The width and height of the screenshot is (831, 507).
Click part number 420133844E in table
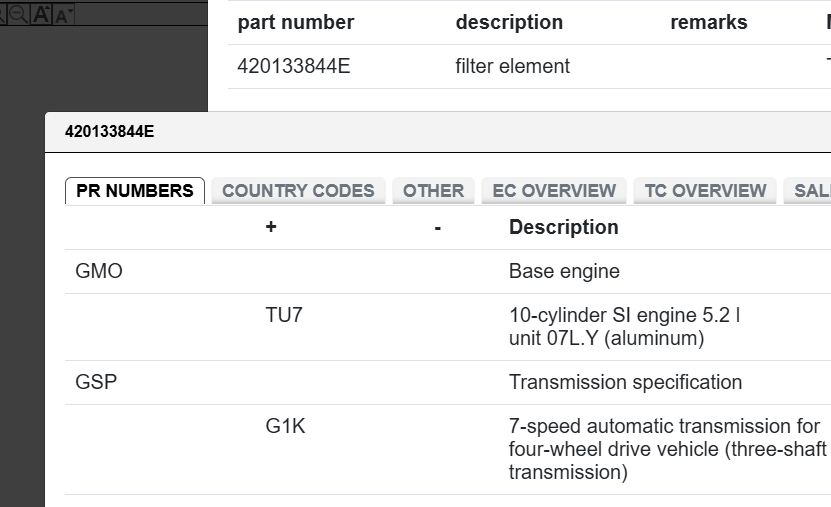[294, 67]
